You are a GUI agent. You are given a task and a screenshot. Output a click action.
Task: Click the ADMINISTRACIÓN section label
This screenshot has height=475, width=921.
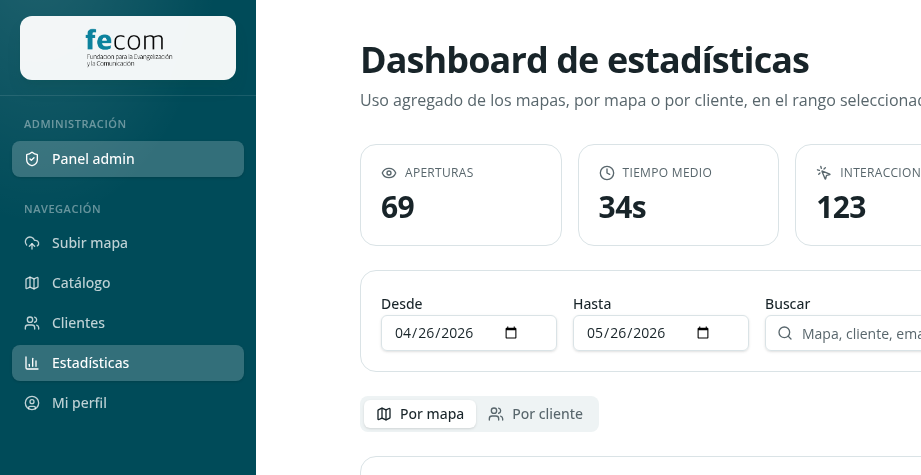click(x=75, y=124)
